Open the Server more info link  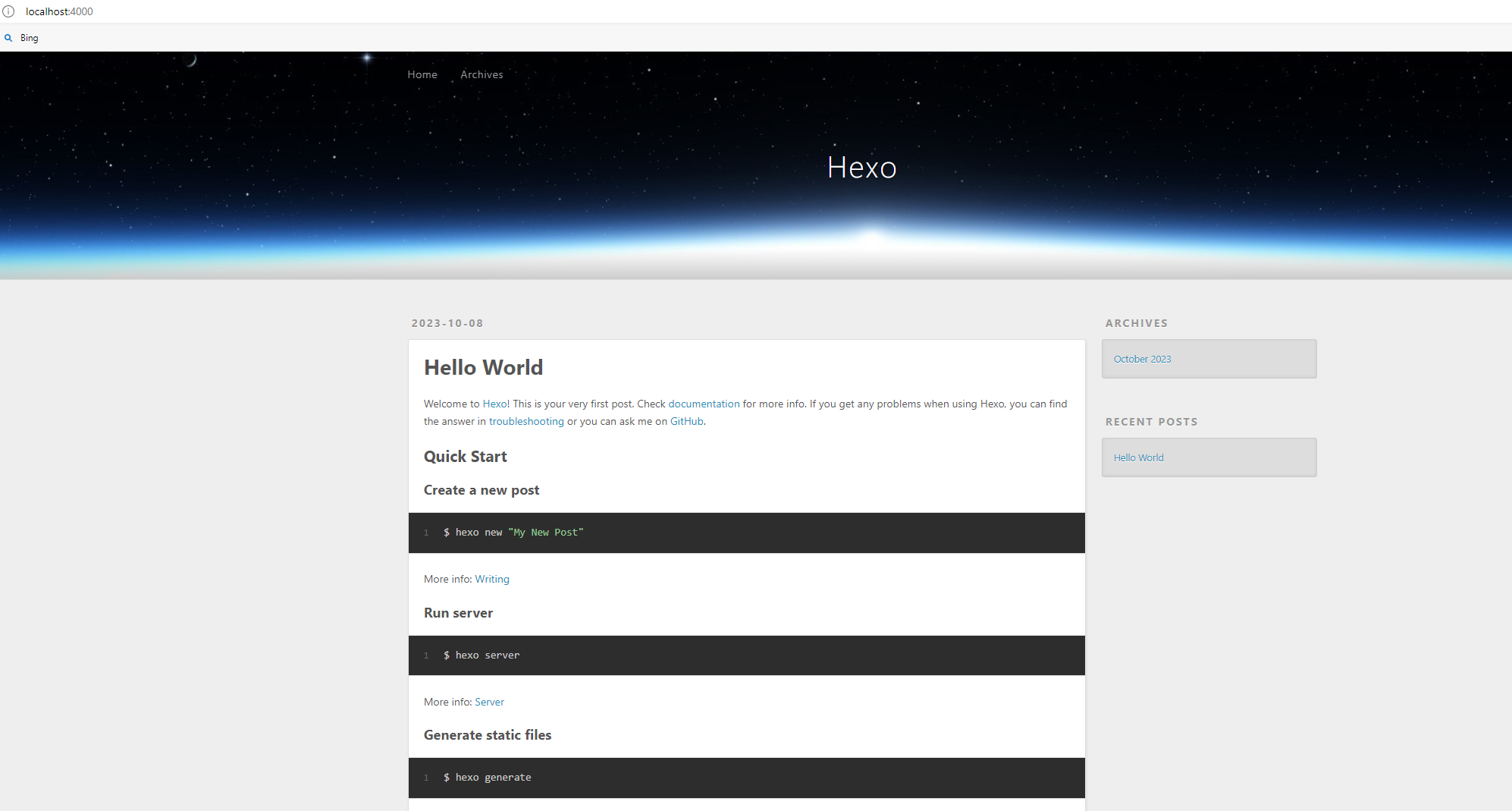coord(489,702)
